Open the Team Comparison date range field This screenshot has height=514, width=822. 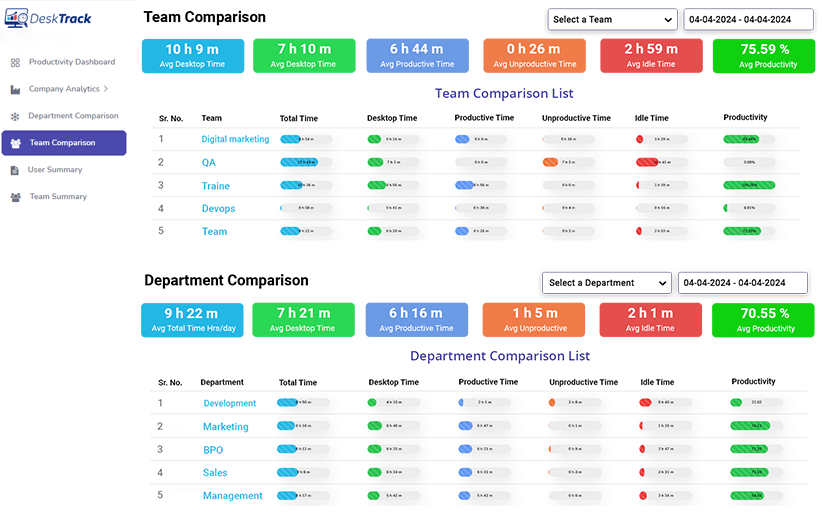[x=749, y=19]
